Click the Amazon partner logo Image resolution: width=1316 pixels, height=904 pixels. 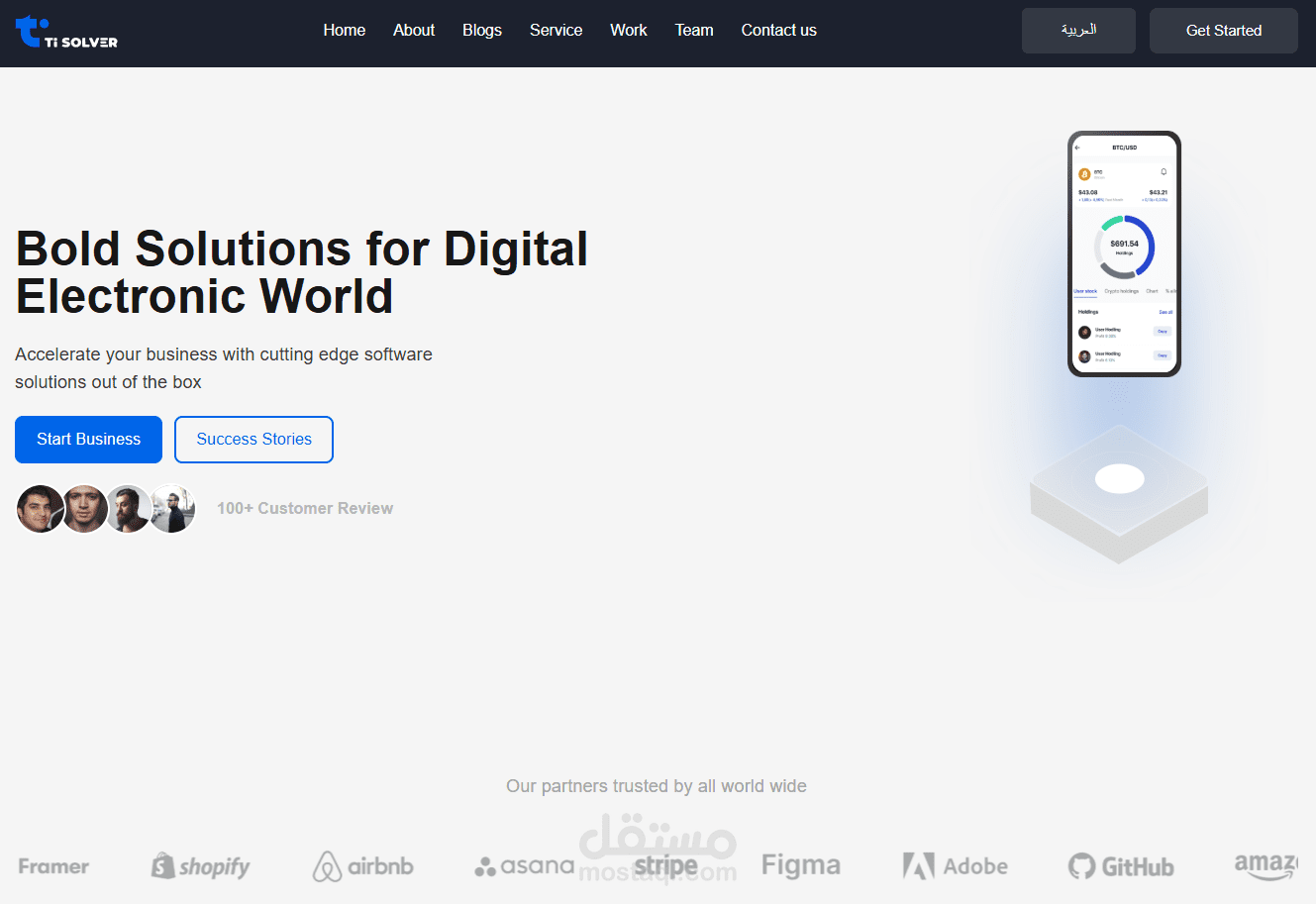(1265, 866)
